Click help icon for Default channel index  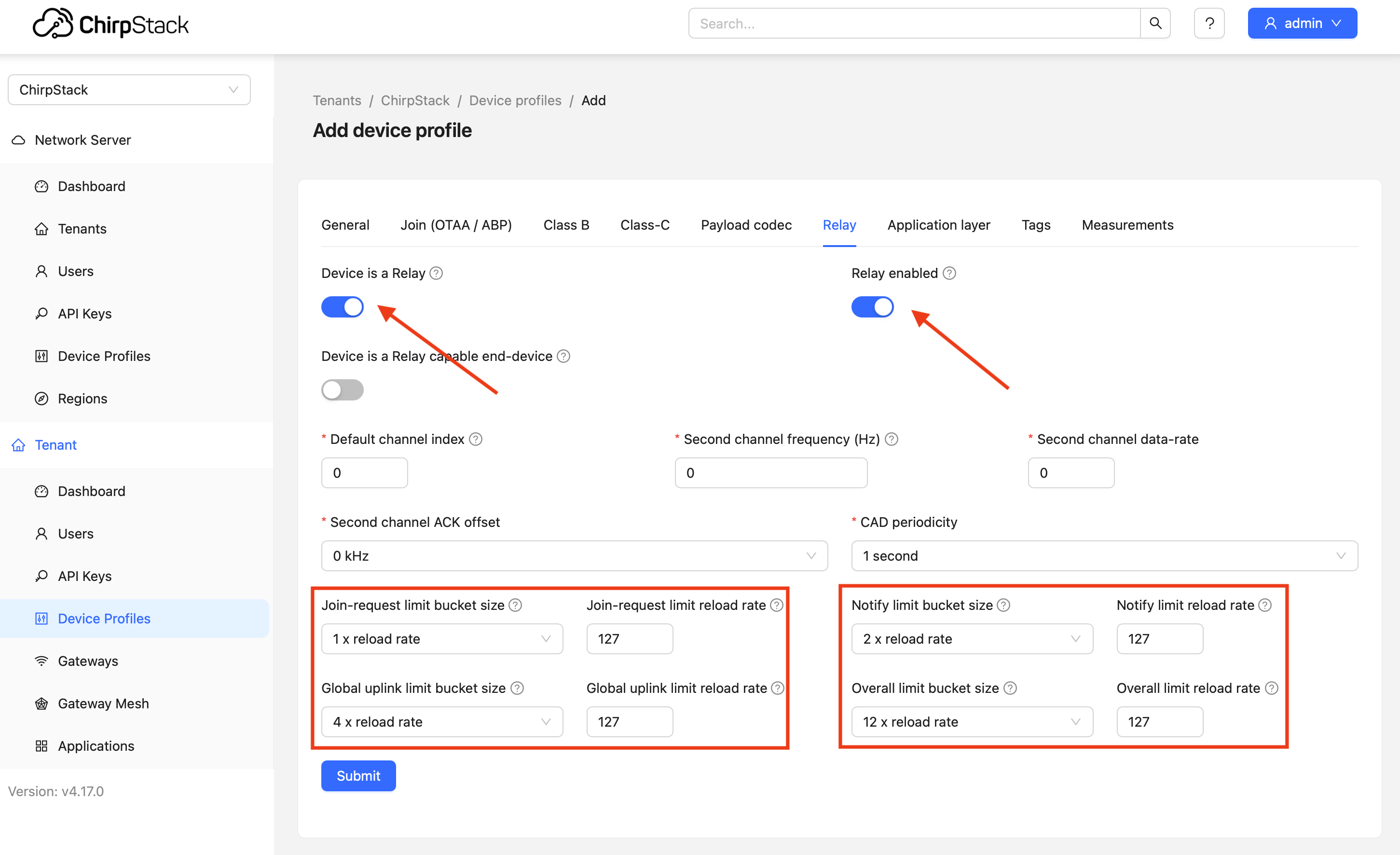(476, 439)
